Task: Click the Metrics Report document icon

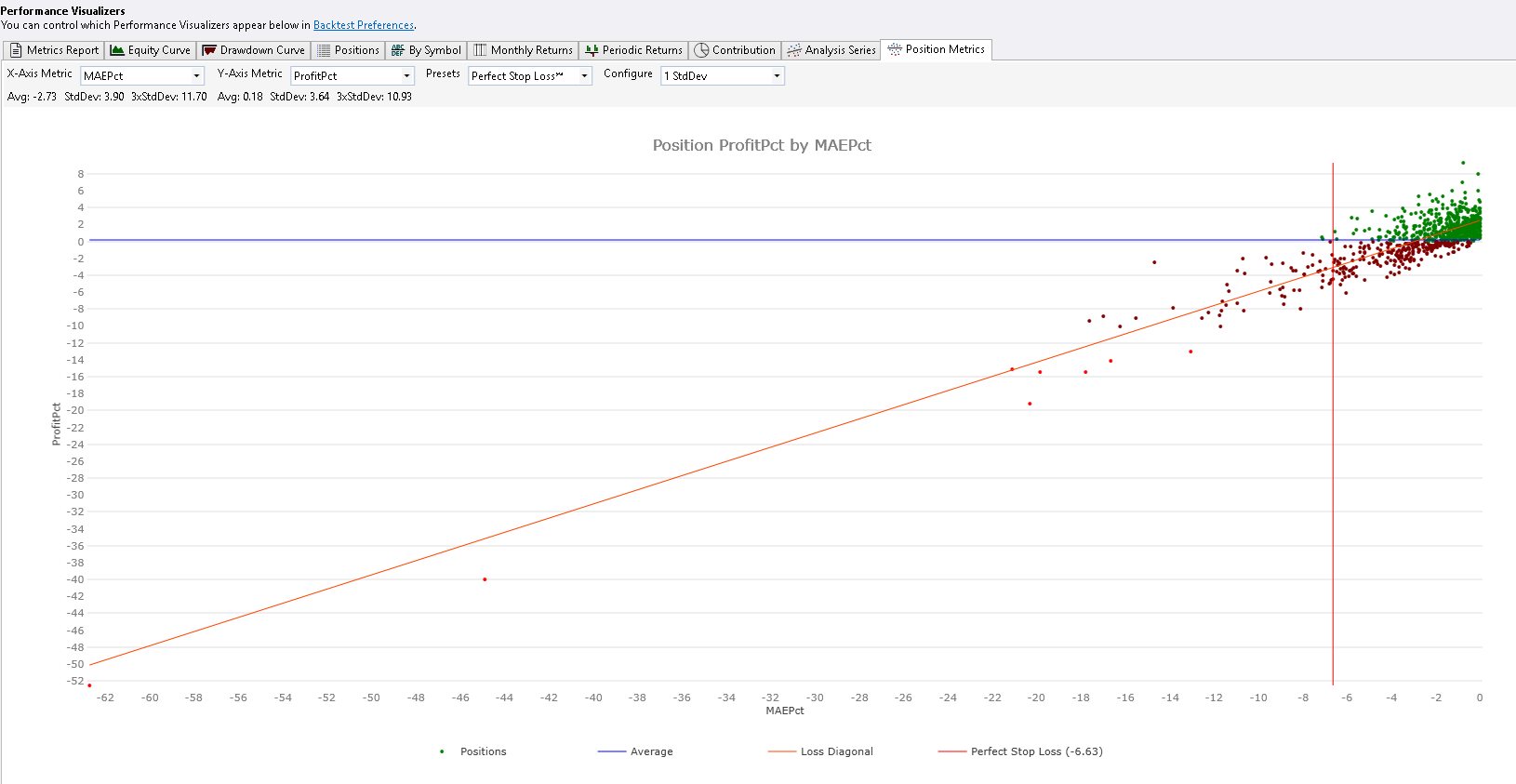Action: [x=16, y=50]
